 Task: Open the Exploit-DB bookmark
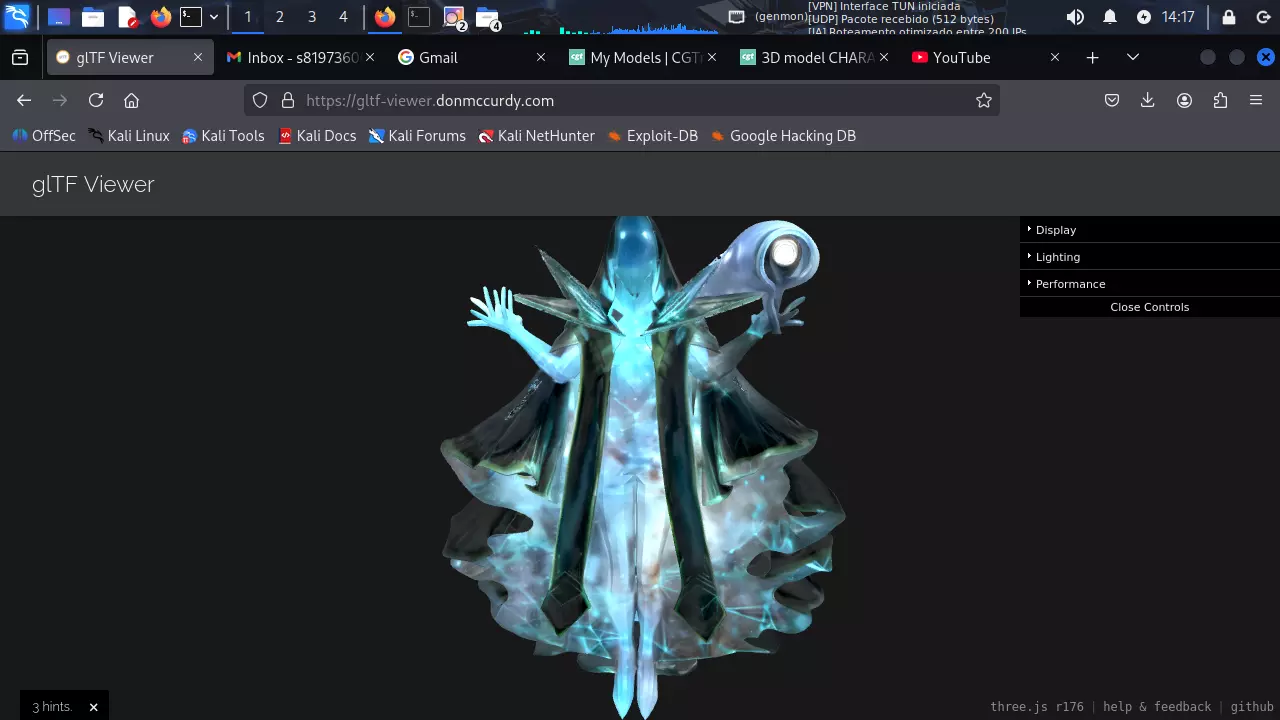pos(652,136)
